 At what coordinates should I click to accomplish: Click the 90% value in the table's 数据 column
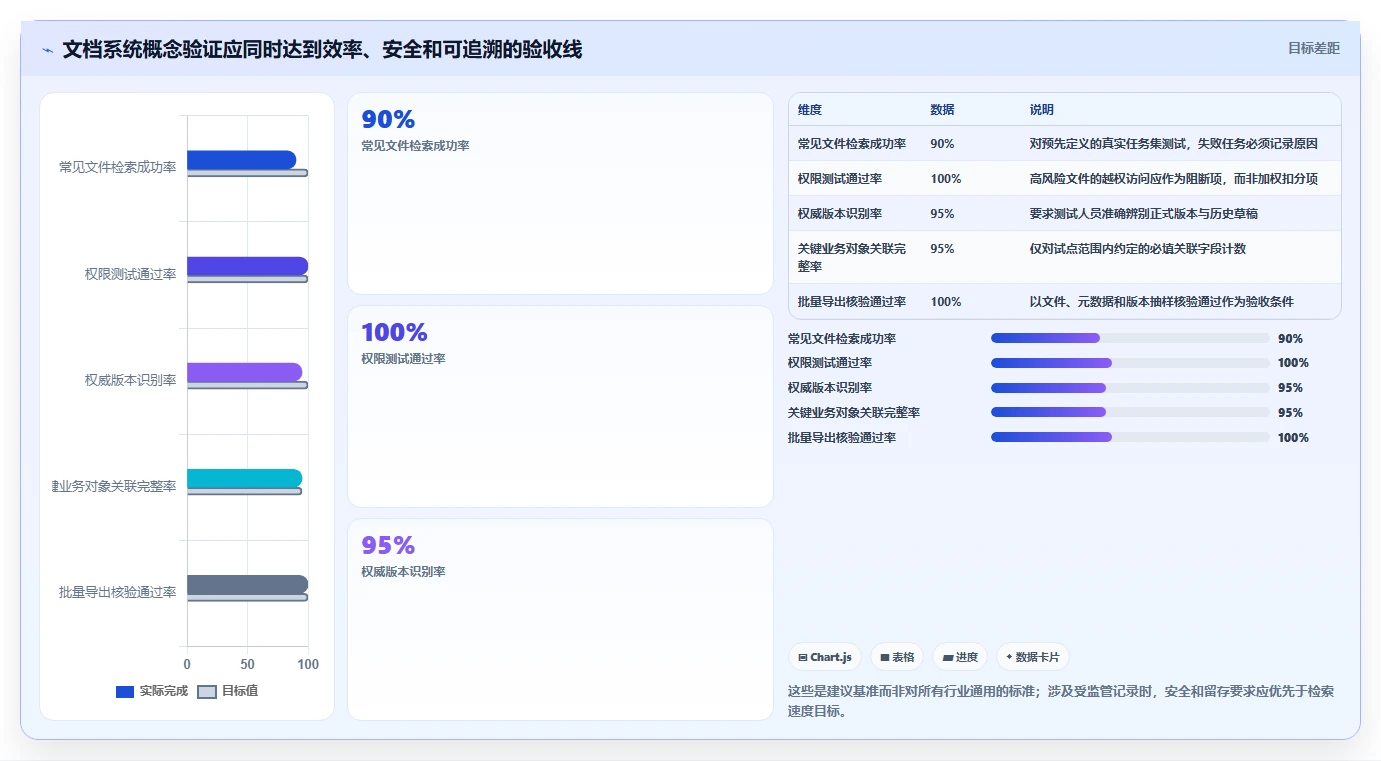point(942,144)
